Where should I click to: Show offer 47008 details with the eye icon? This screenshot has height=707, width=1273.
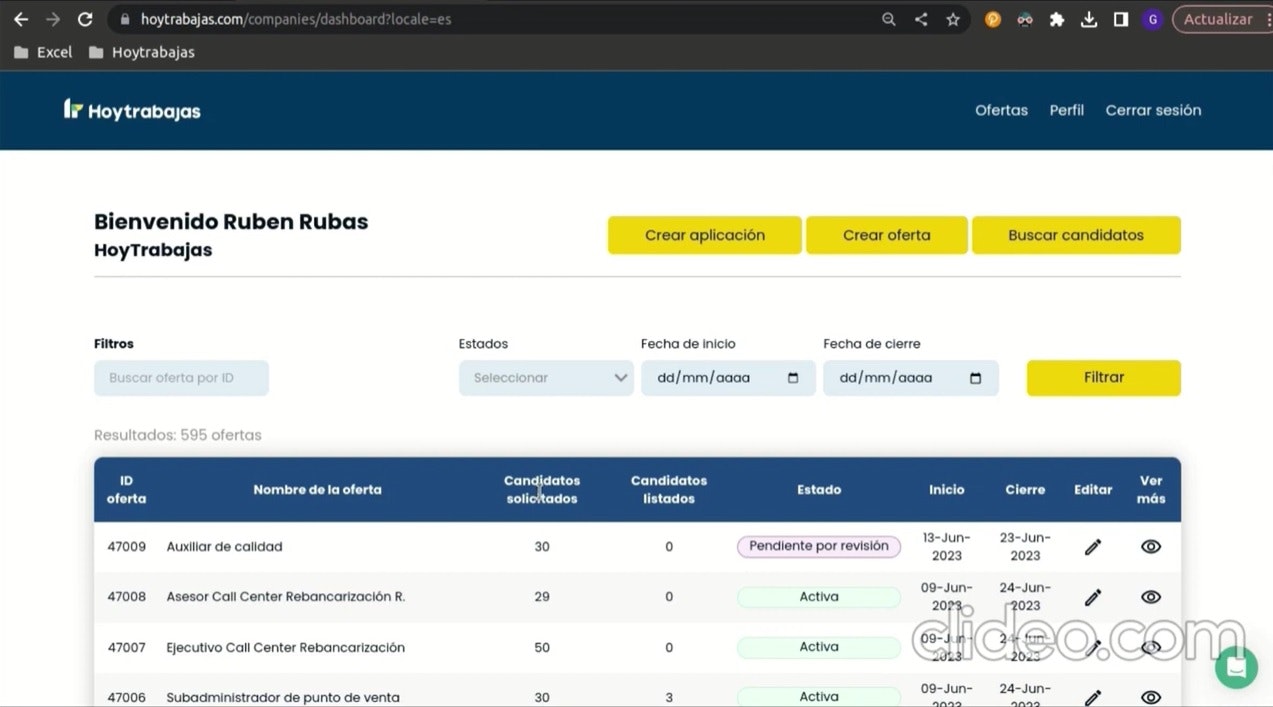1151,597
